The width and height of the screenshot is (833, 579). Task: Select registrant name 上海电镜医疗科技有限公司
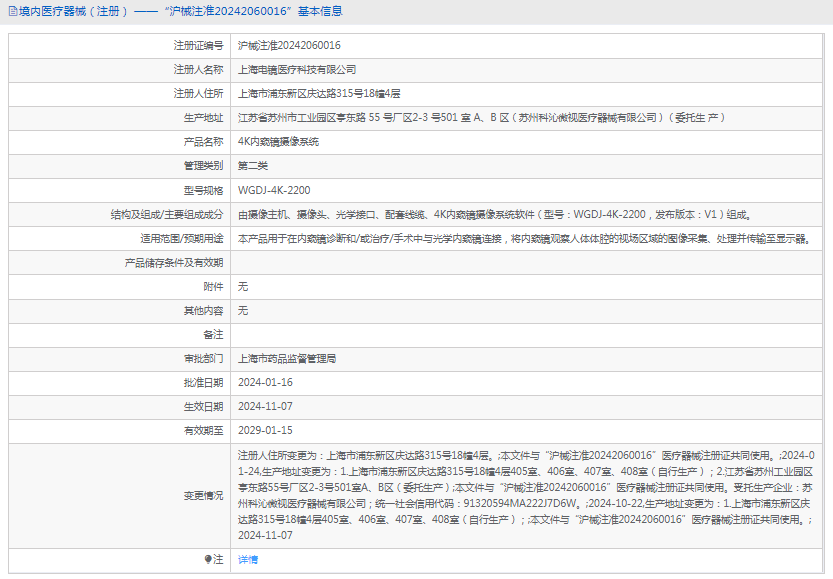296,70
